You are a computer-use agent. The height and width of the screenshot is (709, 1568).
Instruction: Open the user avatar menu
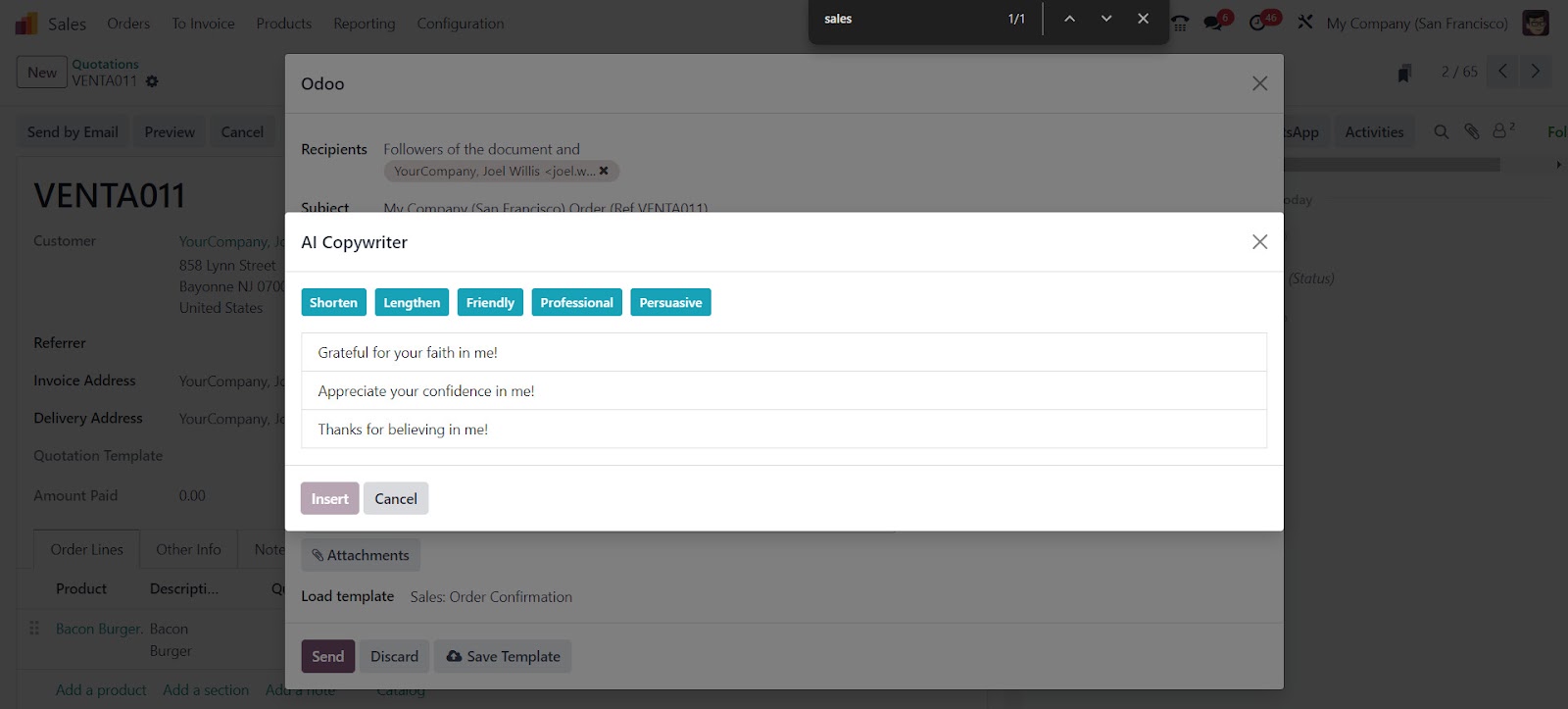click(x=1535, y=23)
